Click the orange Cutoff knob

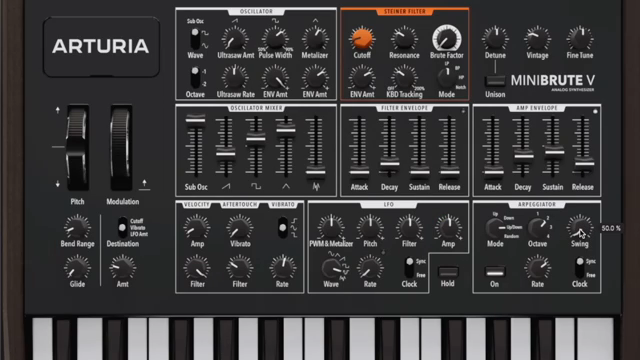tap(362, 38)
